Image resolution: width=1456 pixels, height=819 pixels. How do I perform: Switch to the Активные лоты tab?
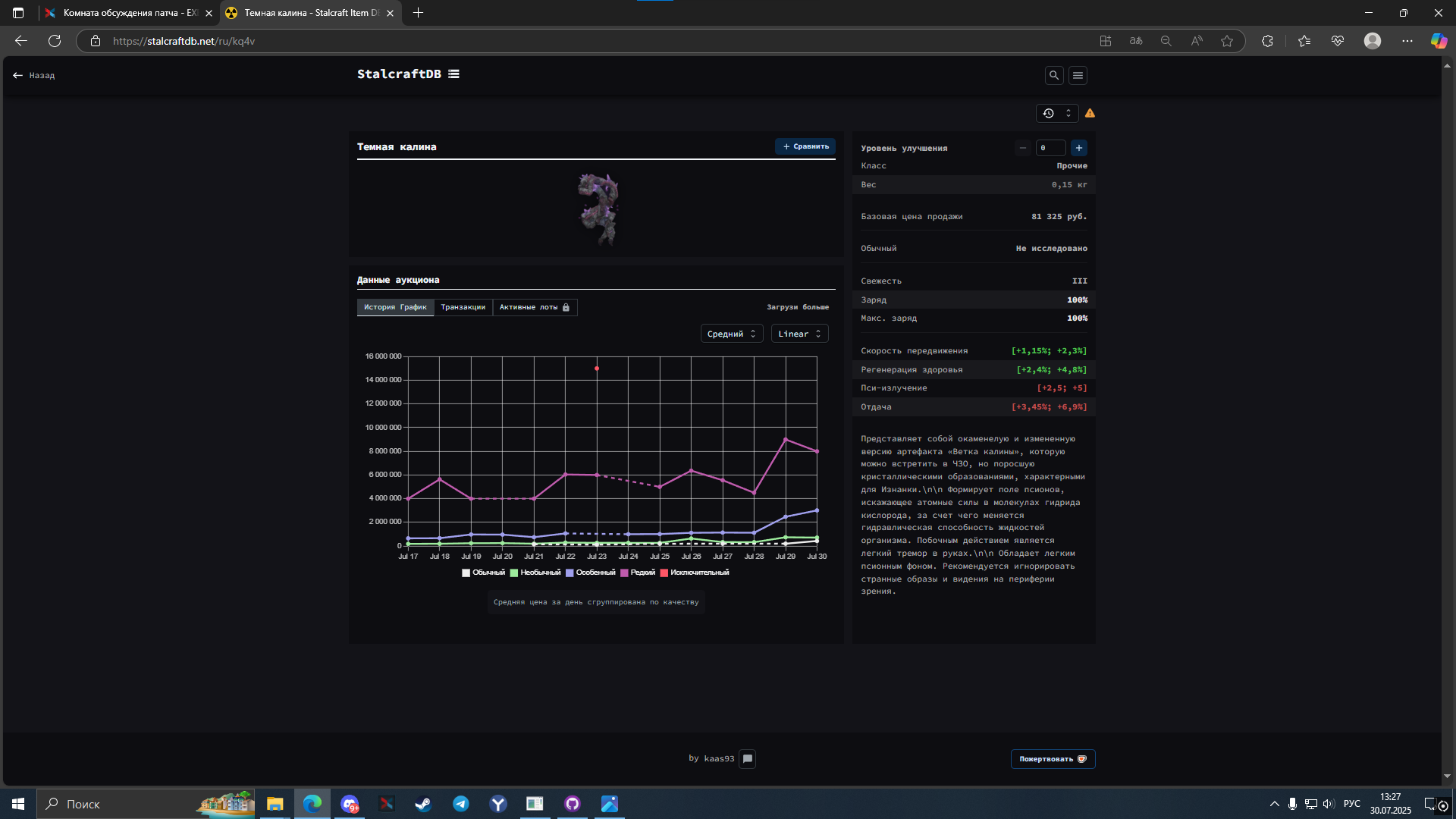pos(534,307)
